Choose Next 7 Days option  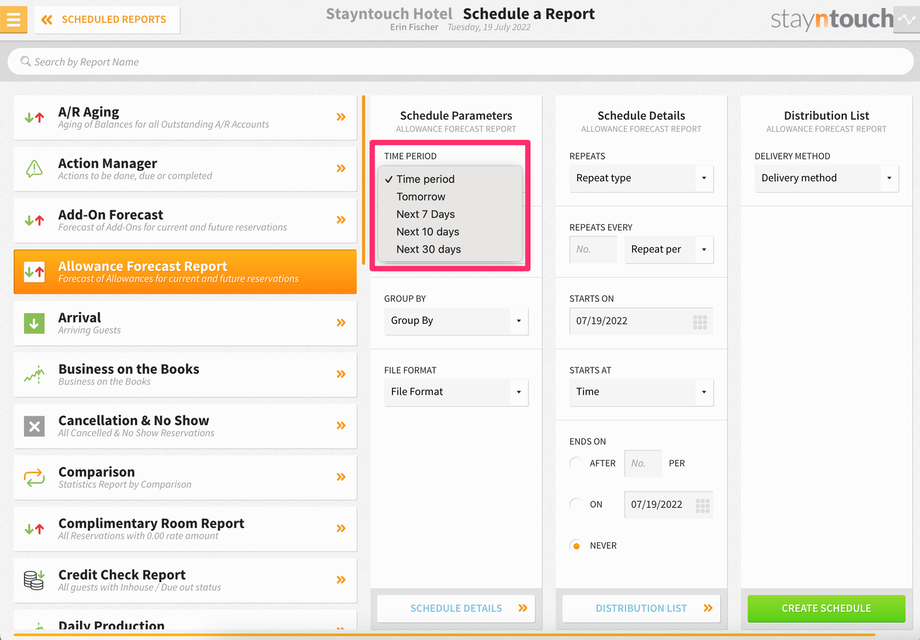450,214
